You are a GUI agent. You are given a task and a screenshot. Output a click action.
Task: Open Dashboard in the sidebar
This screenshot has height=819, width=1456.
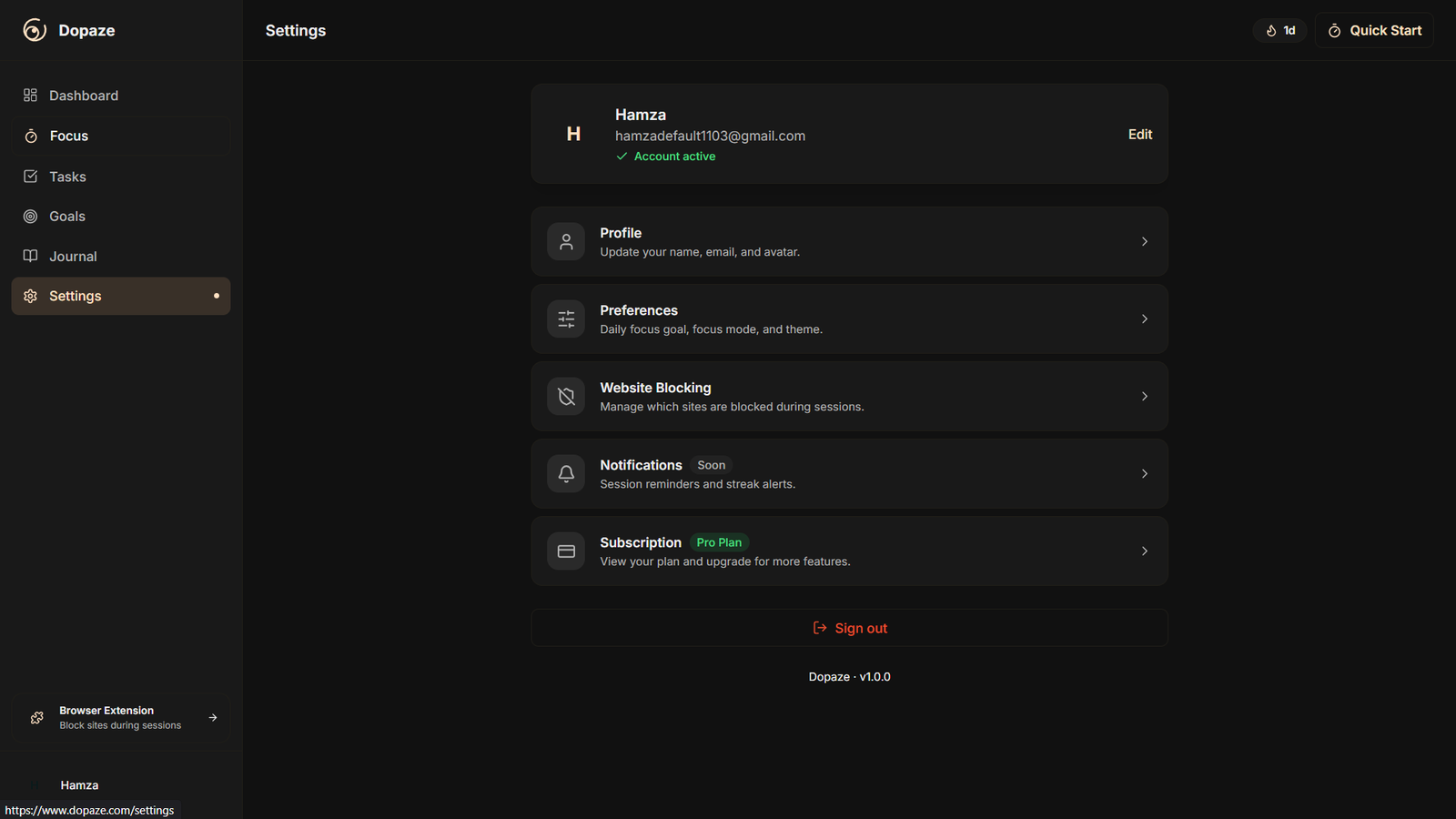(x=84, y=96)
